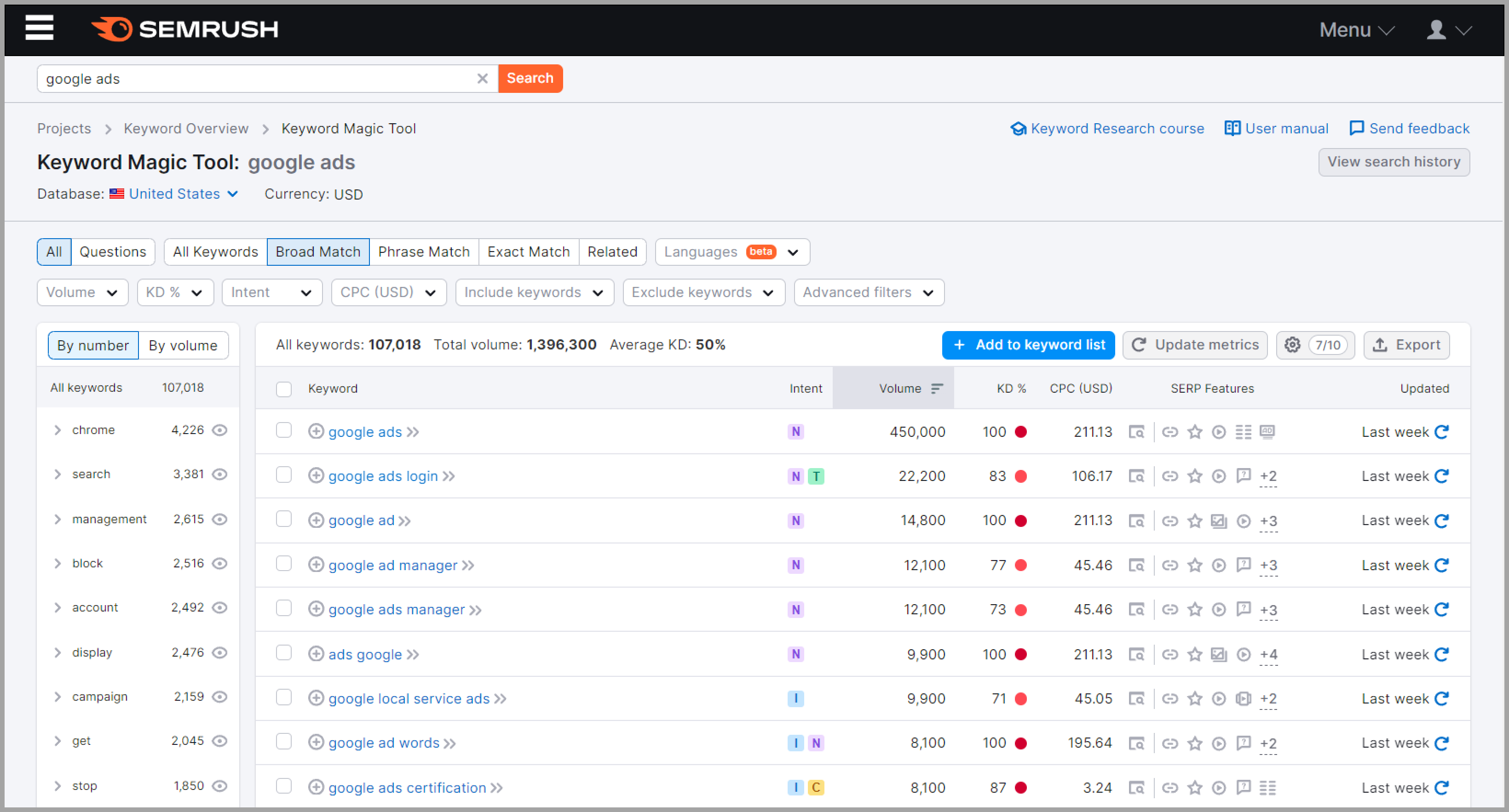Click the column settings gear icon

pyautogui.click(x=1293, y=345)
